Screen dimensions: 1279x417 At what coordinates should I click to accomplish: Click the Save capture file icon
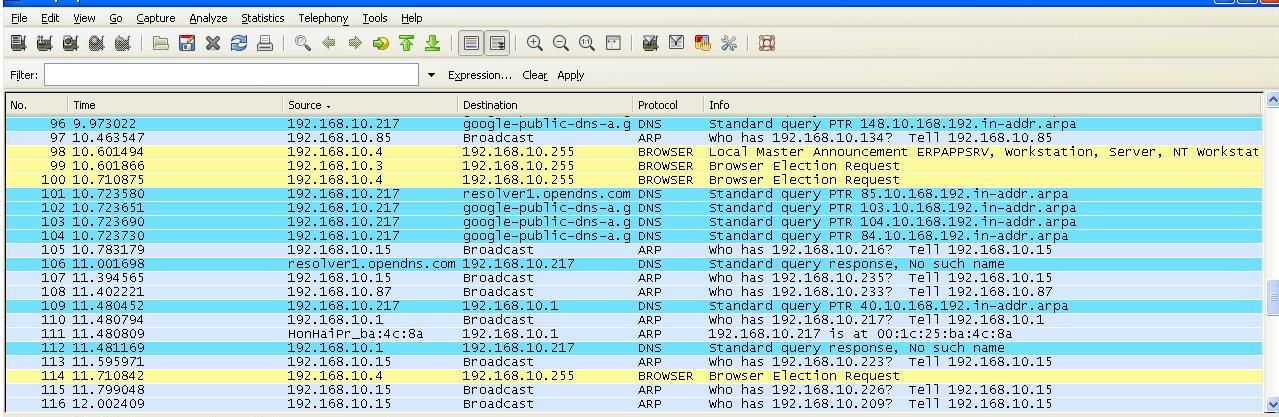coord(187,43)
